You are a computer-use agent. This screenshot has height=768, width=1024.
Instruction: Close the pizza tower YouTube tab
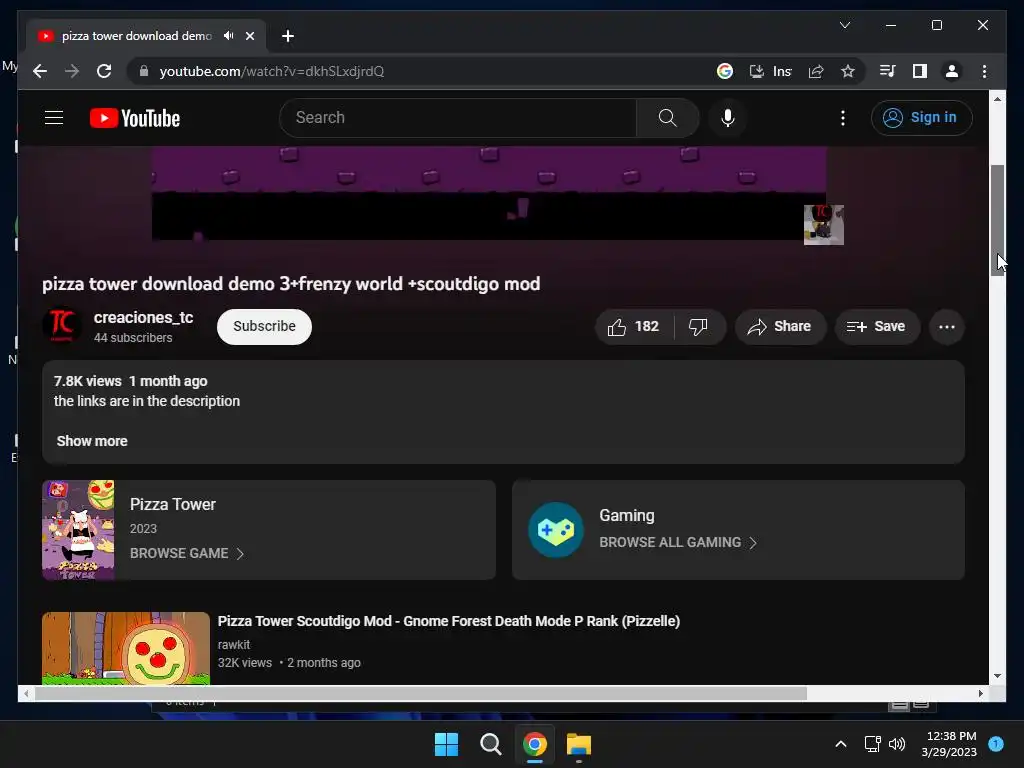tap(249, 36)
